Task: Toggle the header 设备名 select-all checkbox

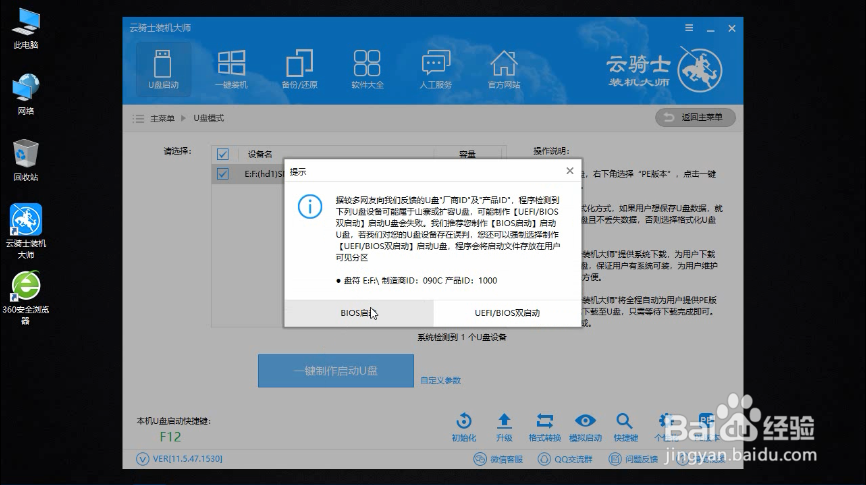Action: point(223,154)
